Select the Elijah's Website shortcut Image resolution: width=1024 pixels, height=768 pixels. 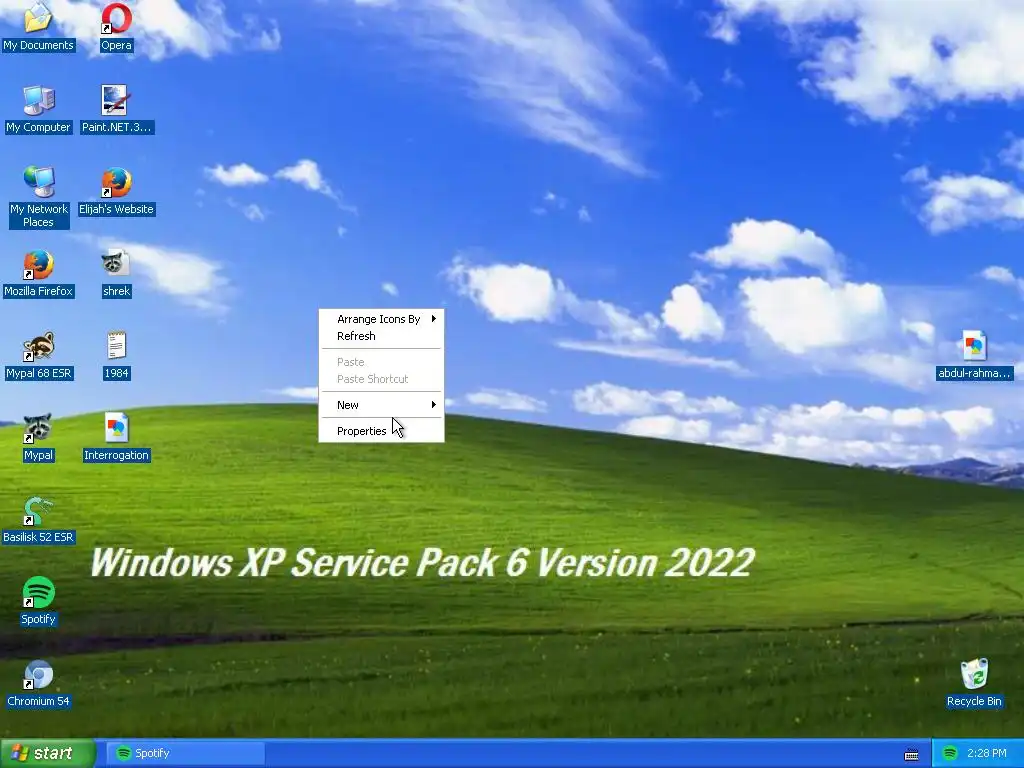tap(116, 191)
